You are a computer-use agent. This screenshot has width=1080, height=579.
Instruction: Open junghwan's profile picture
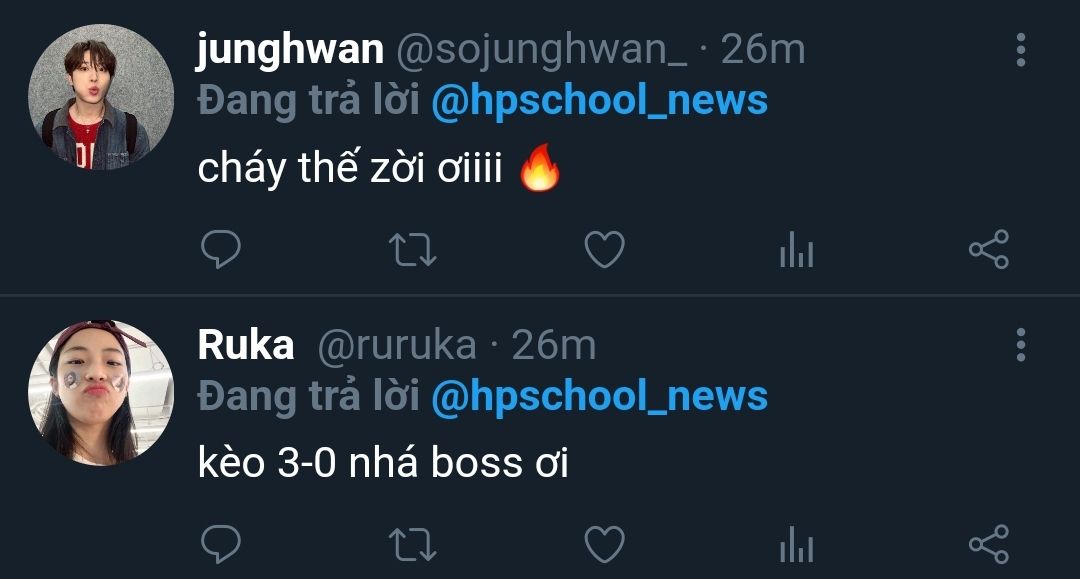(x=101, y=97)
